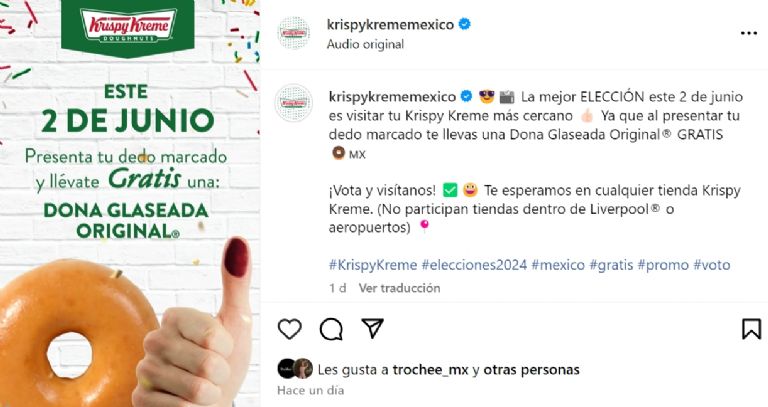The width and height of the screenshot is (768, 407).
Task: Open comments via speech bubble icon
Action: point(331,329)
